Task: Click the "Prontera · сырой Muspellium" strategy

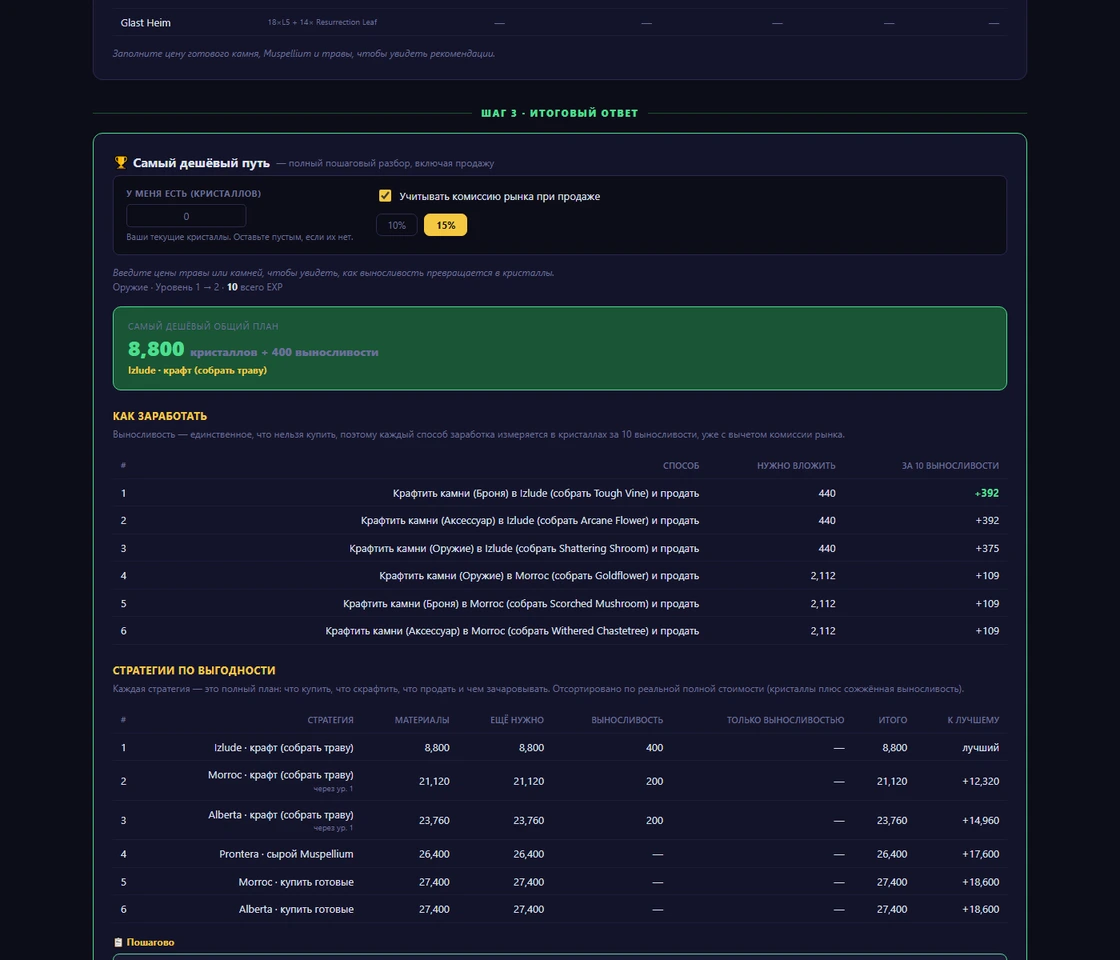Action: [286, 854]
